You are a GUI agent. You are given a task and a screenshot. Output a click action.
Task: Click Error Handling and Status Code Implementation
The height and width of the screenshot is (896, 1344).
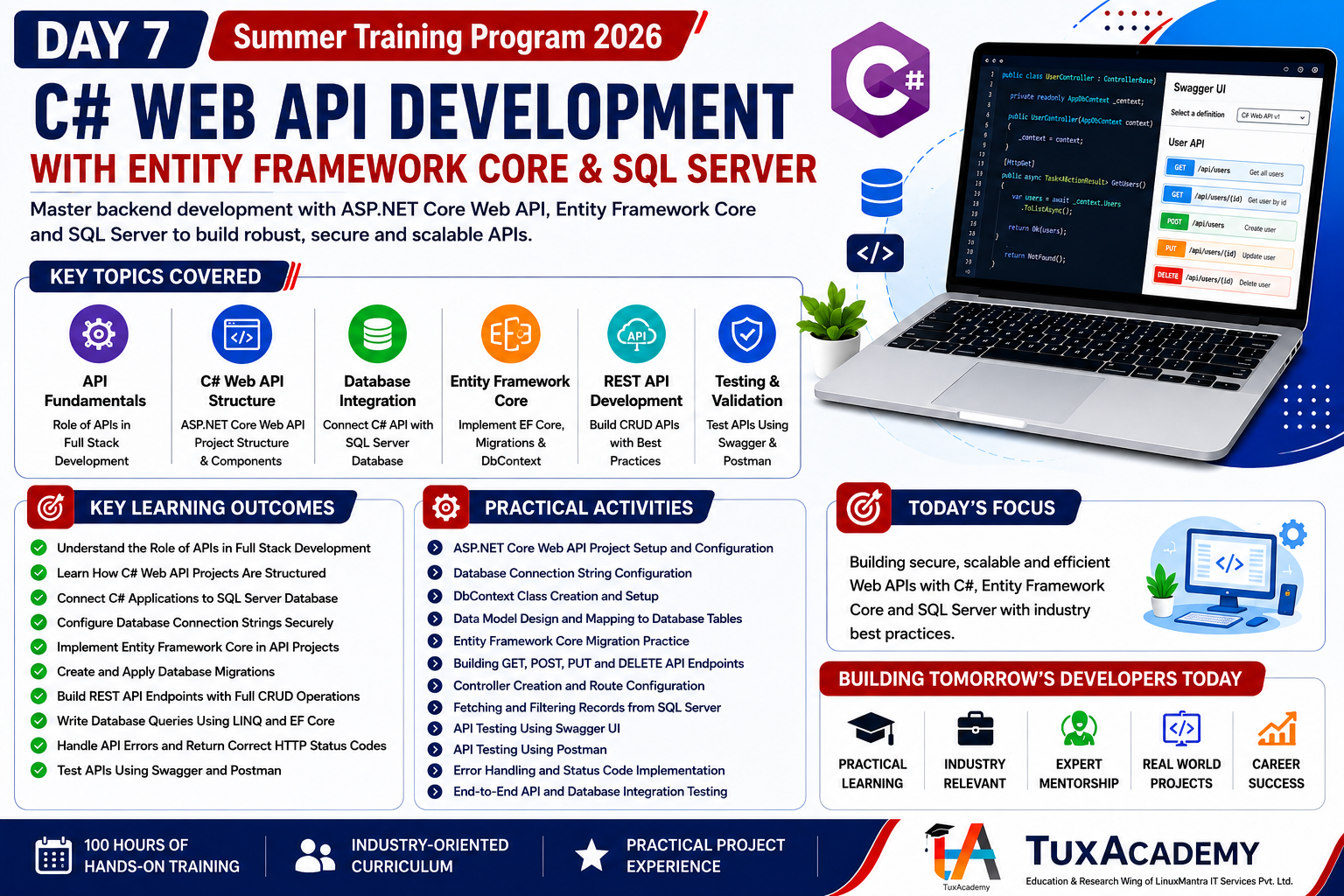pos(589,770)
